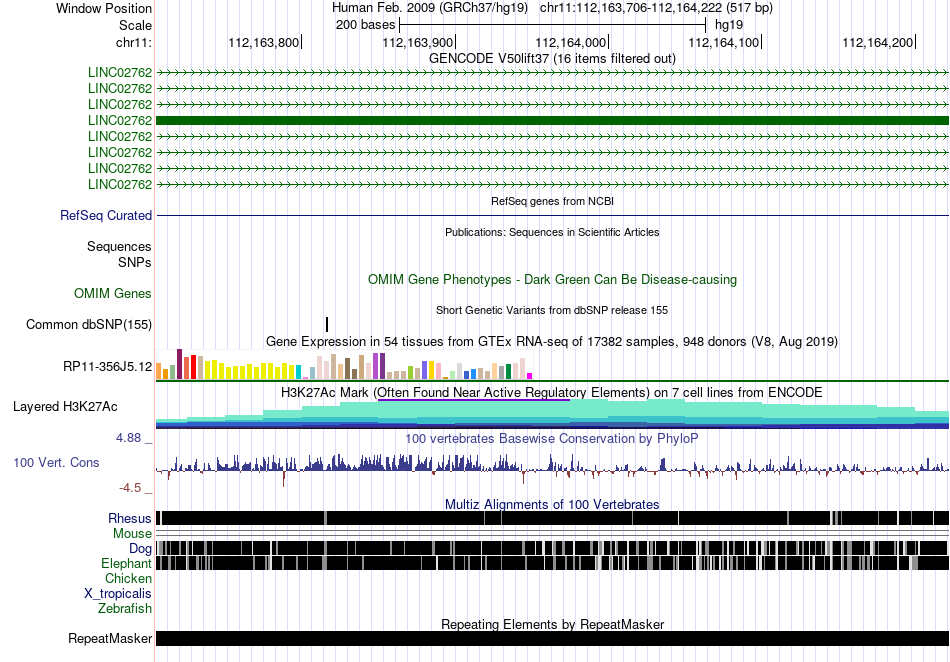This screenshot has height=662, width=950.
Task: Open 'RefSeq genes from NCBI' track title
Action: point(552,201)
